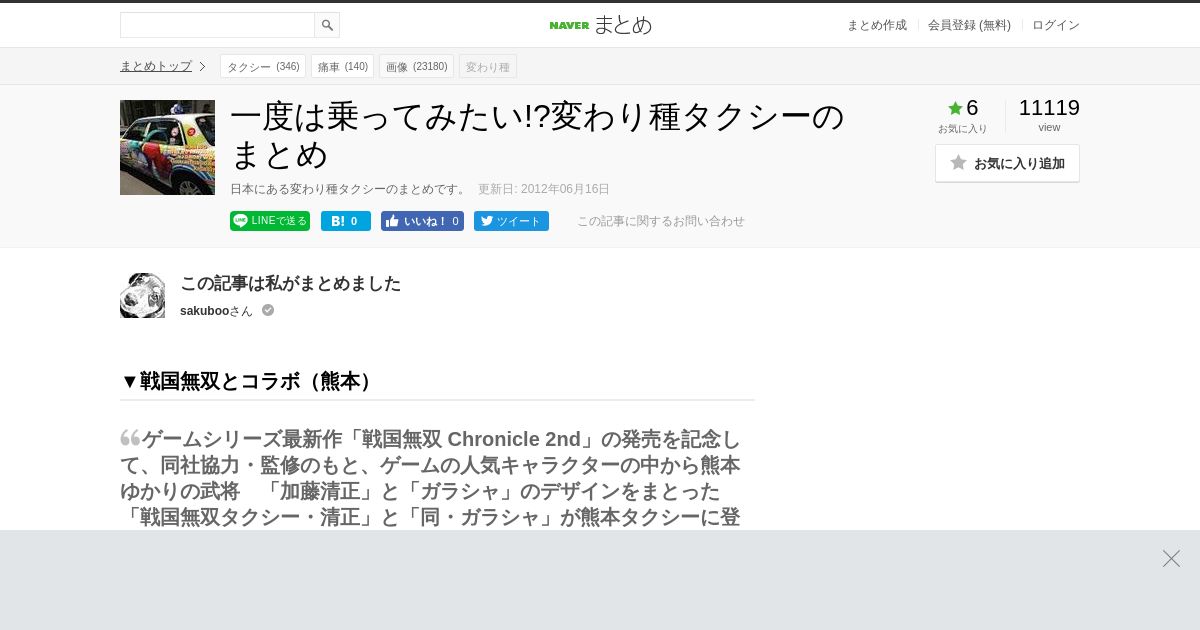Viewport: 1200px width, 630px height.
Task: Click the Twitter ツイート button
Action: (511, 221)
